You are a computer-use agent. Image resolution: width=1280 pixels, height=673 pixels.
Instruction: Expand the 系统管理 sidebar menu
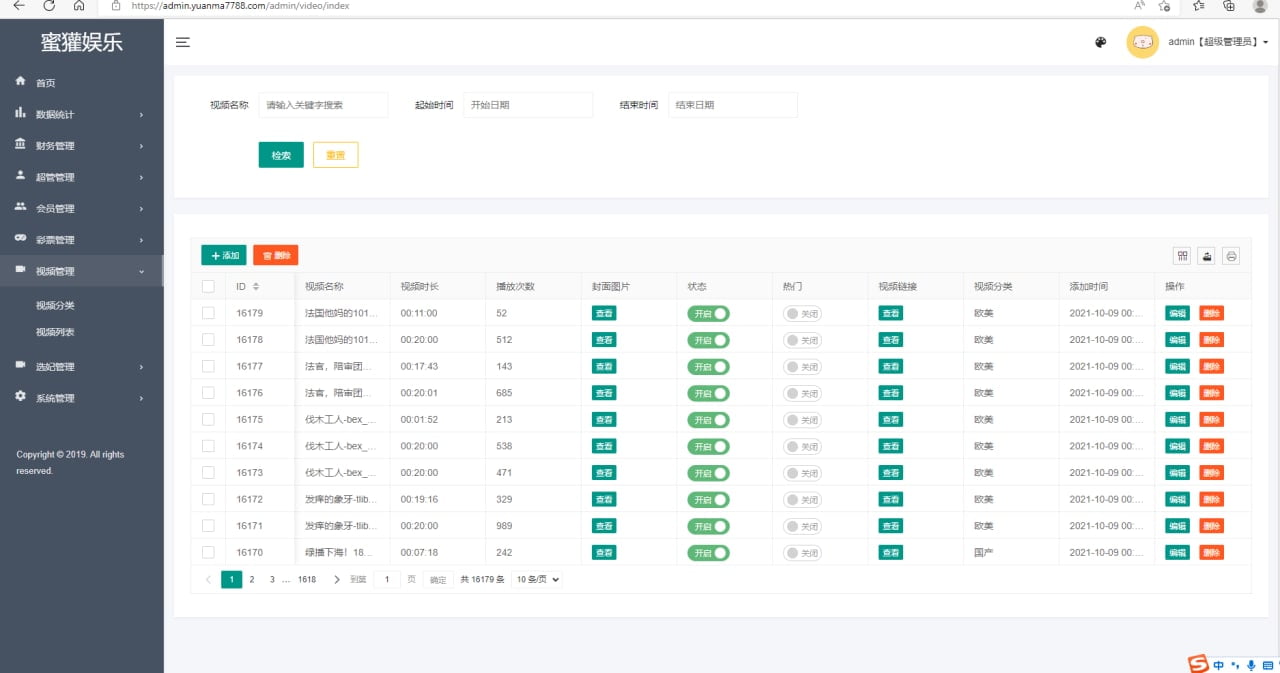tap(82, 398)
